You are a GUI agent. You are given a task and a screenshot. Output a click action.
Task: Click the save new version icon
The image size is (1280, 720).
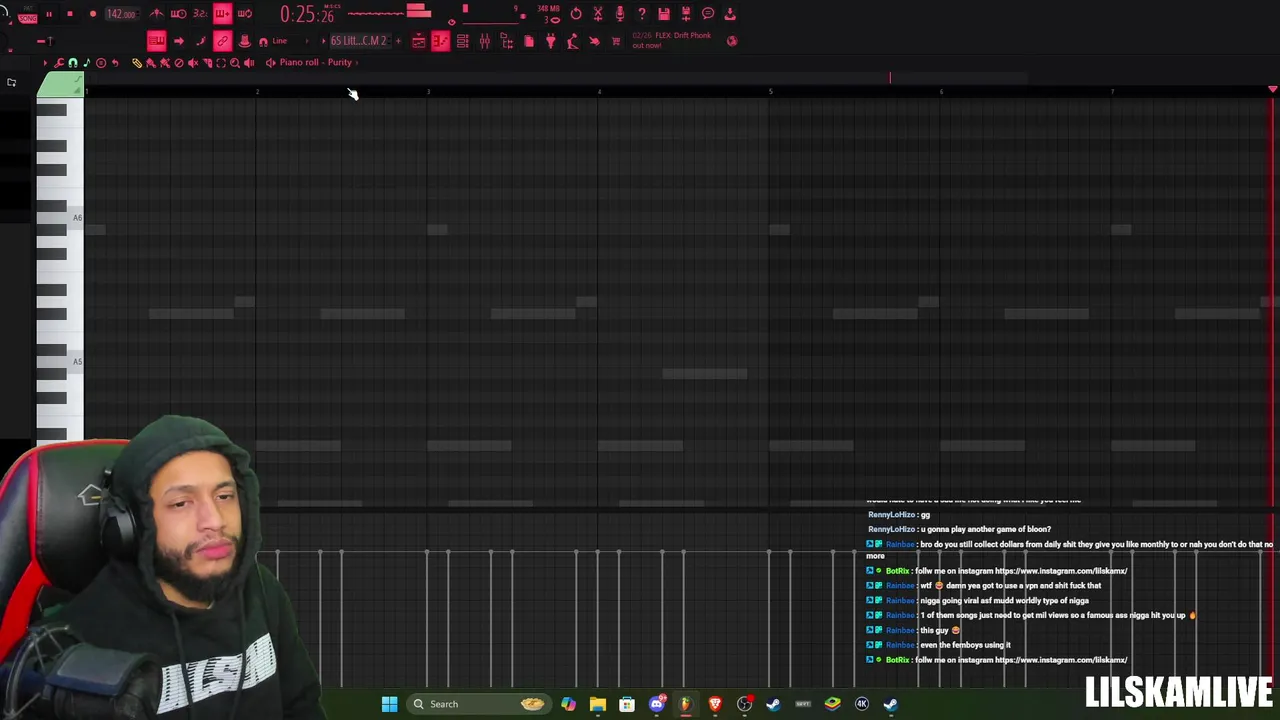pos(686,13)
